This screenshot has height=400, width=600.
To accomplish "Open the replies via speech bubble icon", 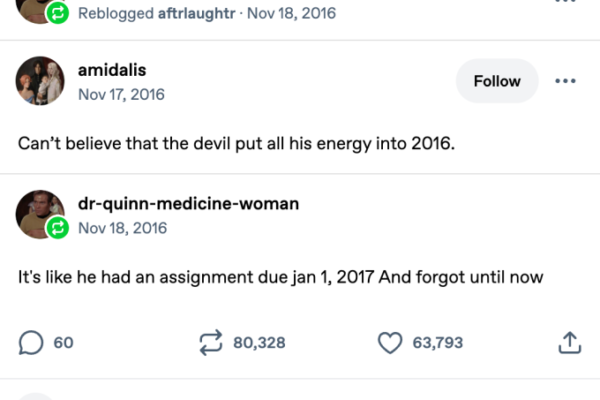I will (x=31, y=343).
